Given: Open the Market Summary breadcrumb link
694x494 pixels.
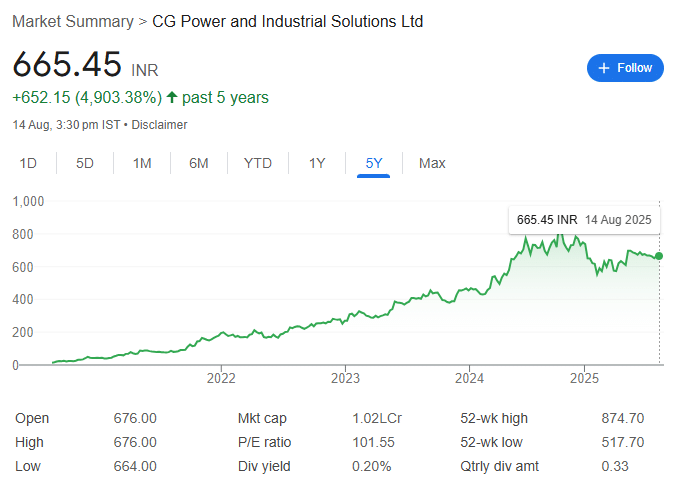Looking at the screenshot, I should pyautogui.click(x=73, y=22).
